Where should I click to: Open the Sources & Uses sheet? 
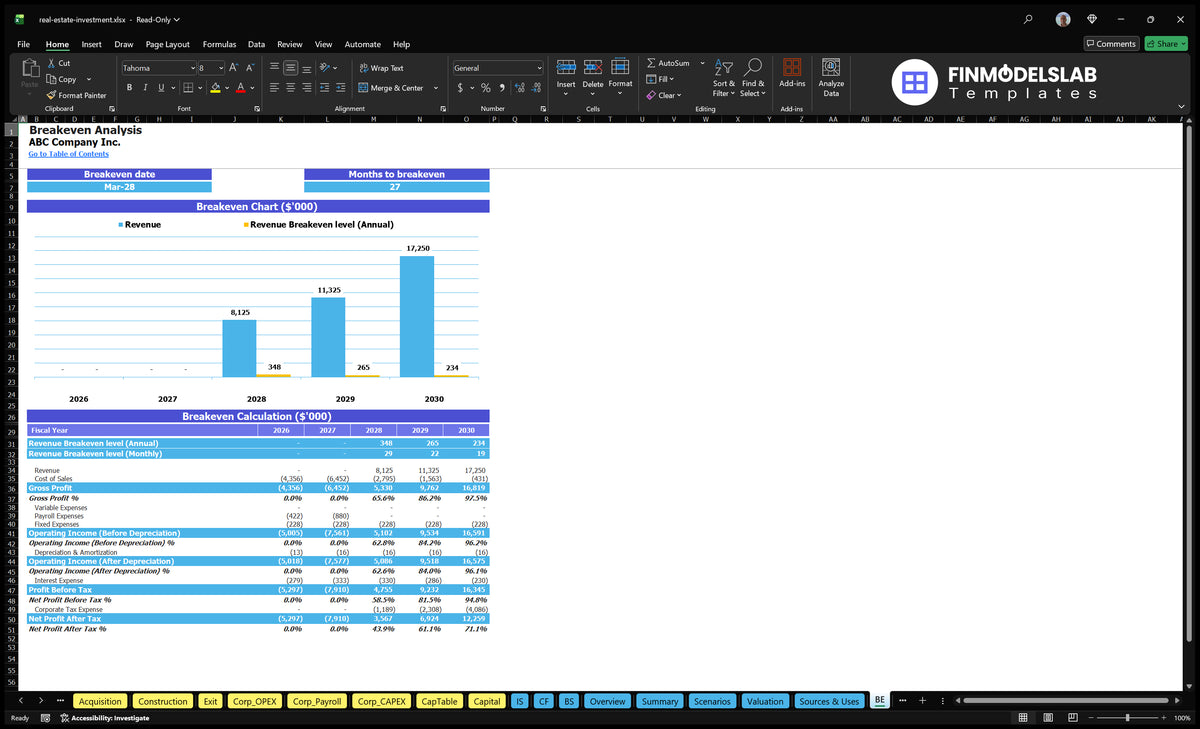829,701
